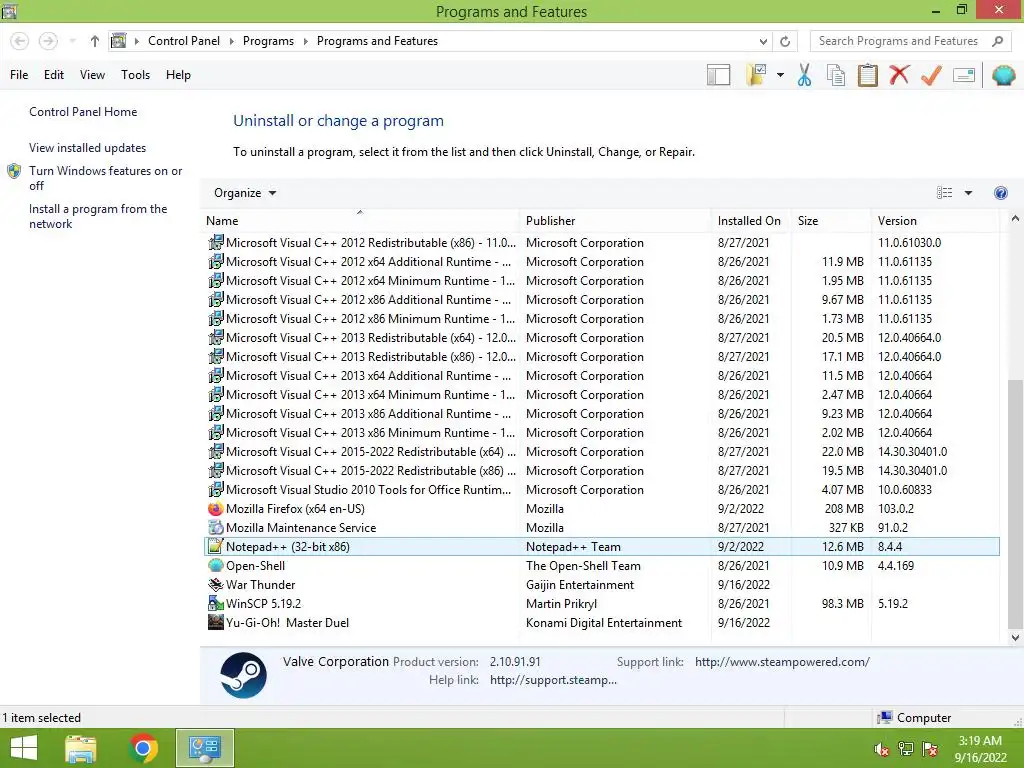Click the Cut scissors toolbar icon
The image size is (1024, 768).
804,75
